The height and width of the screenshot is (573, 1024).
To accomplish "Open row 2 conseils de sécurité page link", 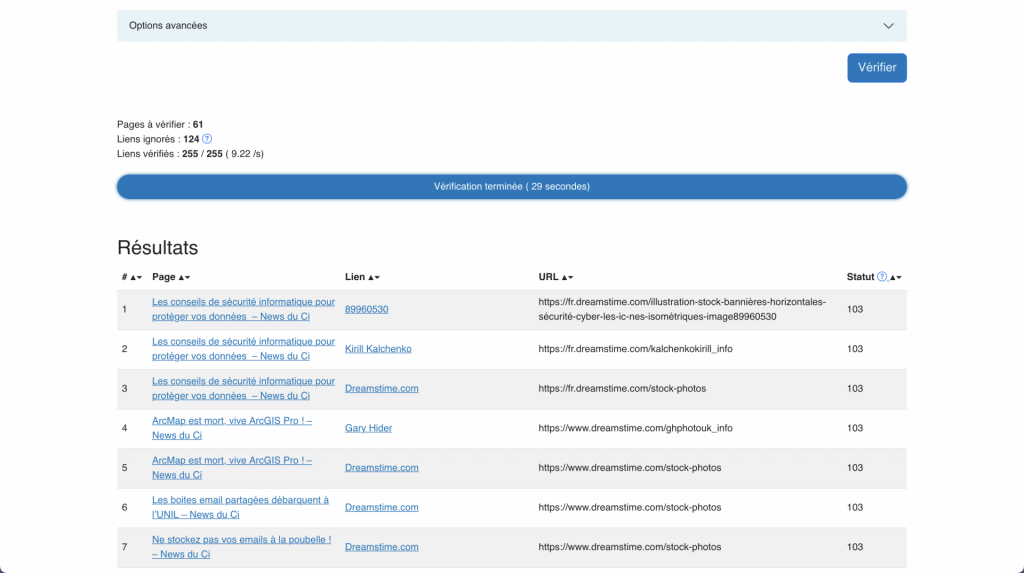I will (x=243, y=342).
